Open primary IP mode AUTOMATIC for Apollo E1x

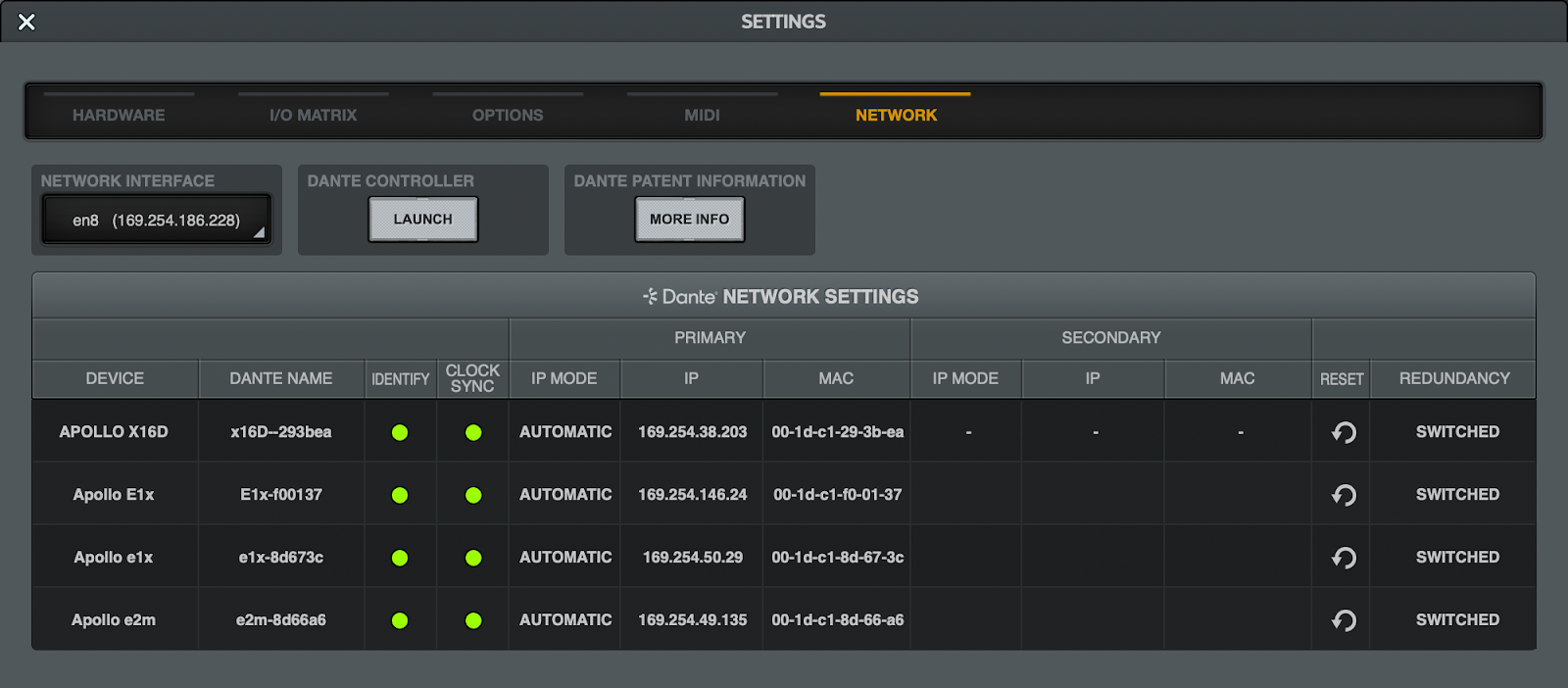coord(565,494)
